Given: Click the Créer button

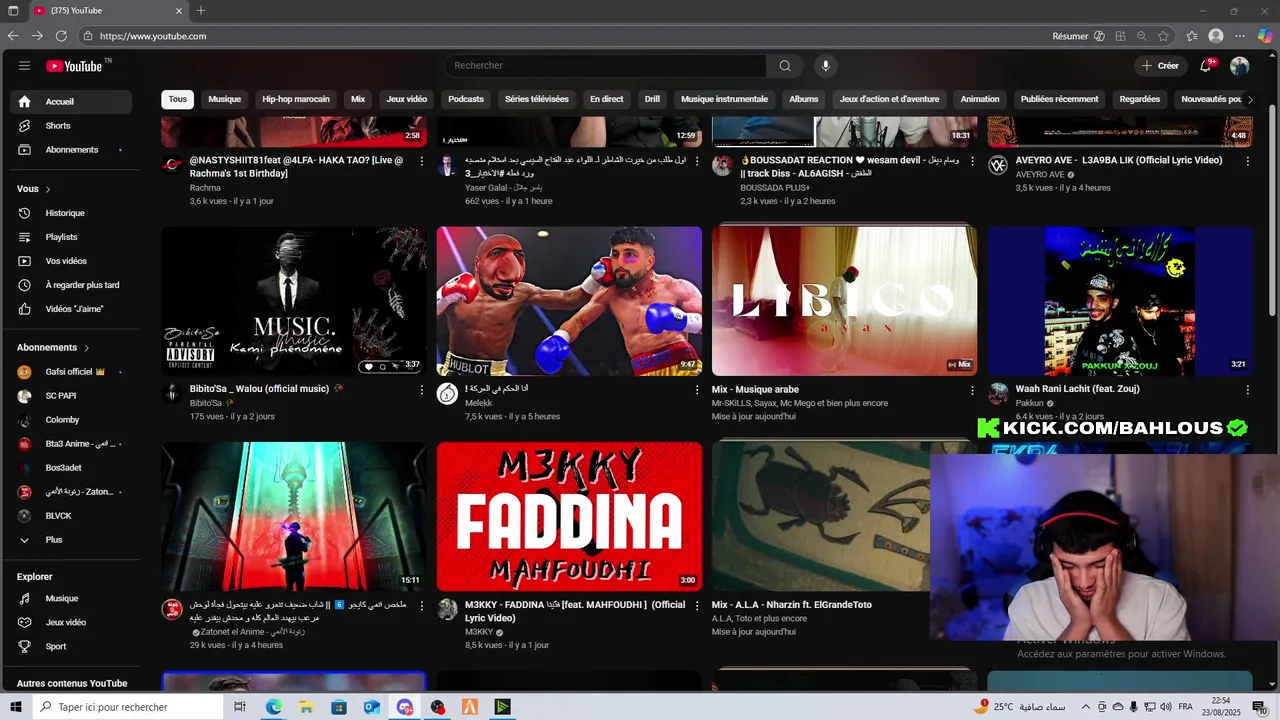Looking at the screenshot, I should [1160, 66].
